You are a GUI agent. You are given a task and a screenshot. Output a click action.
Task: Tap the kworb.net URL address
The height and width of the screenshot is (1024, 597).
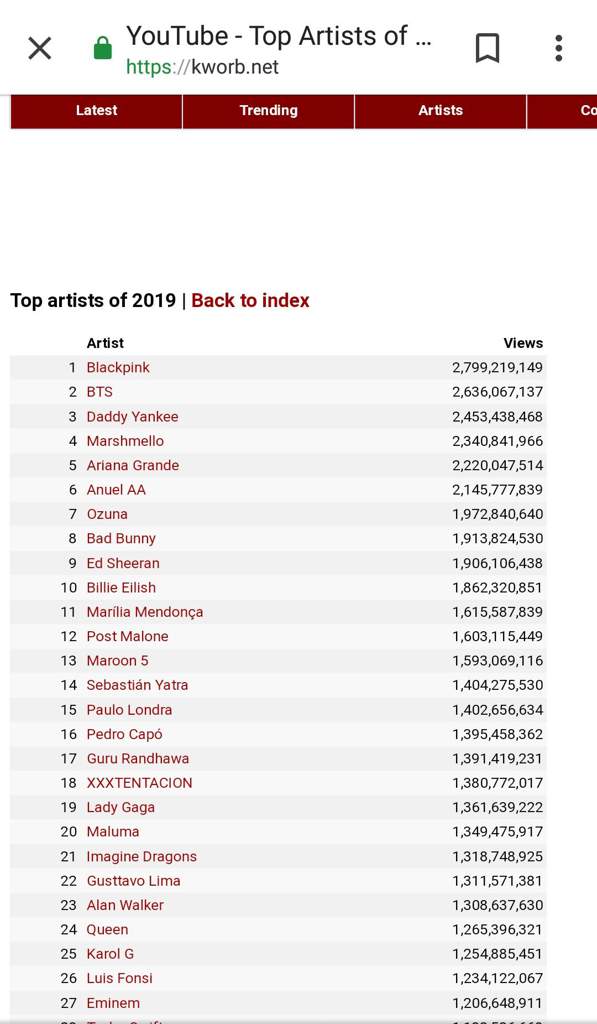point(202,67)
